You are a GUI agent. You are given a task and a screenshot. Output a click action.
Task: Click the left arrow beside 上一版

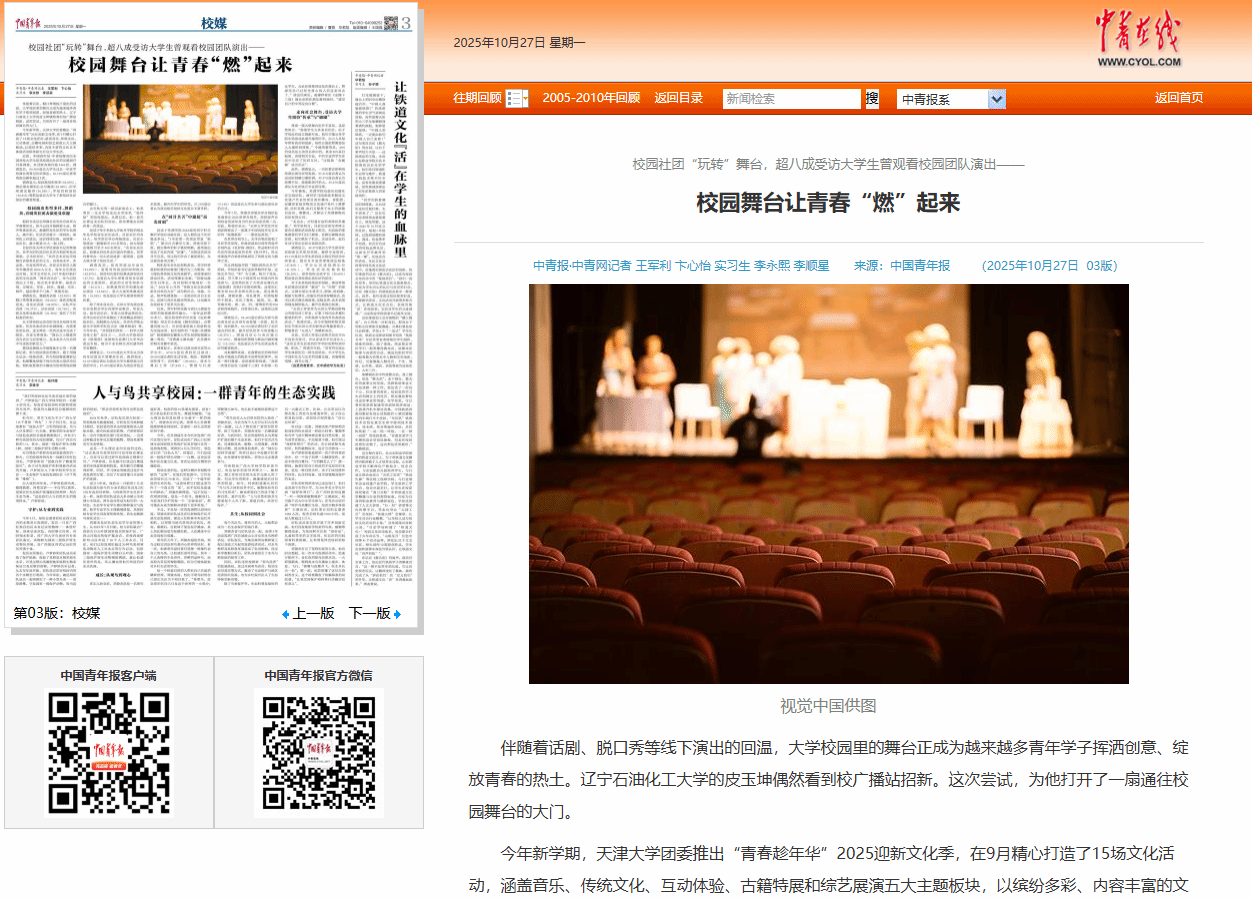point(285,614)
